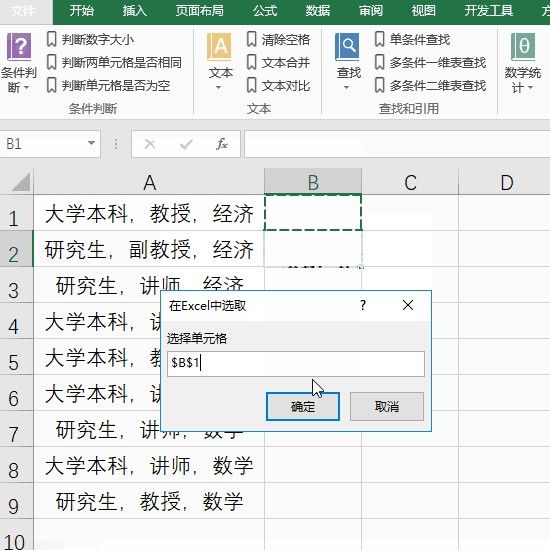Viewport: 550px width, 550px height.
Task: Switch to the 审阅 tab
Action: [371, 11]
